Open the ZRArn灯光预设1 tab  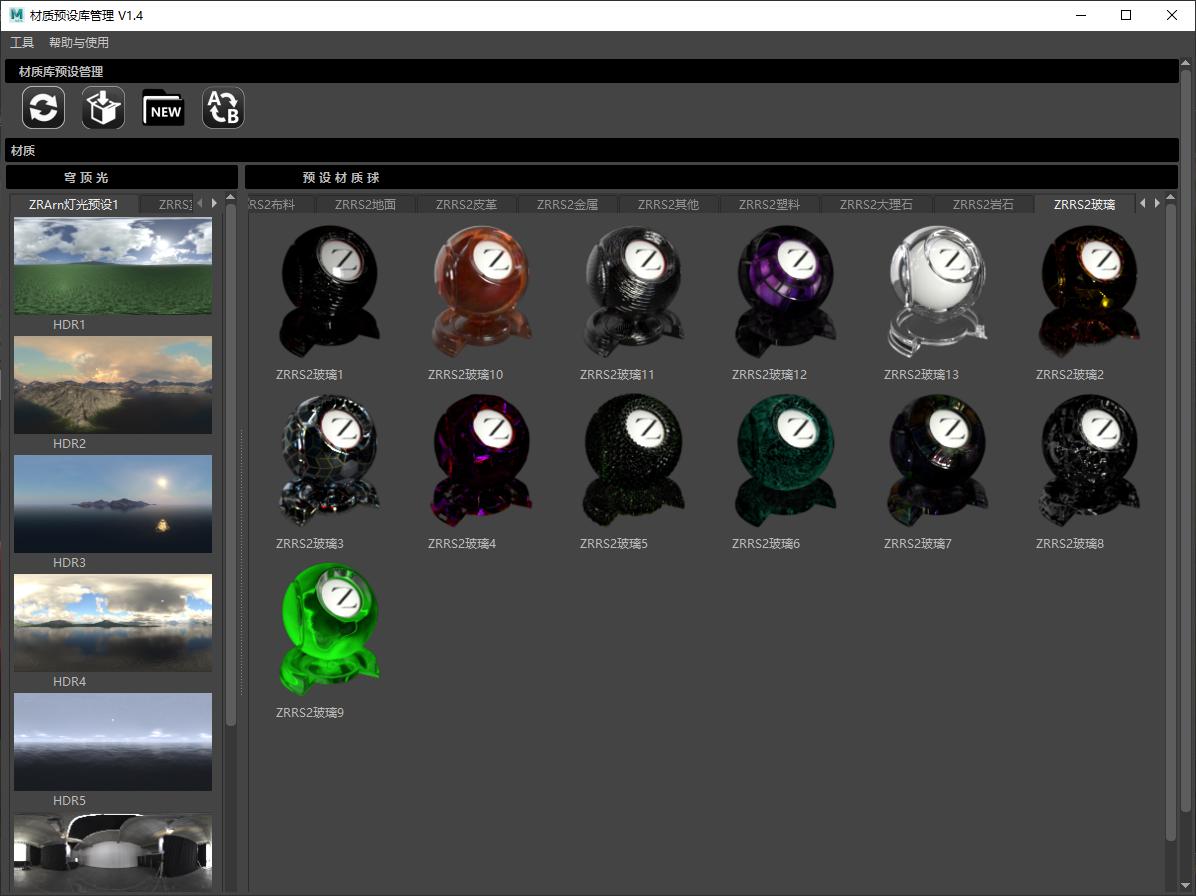(74, 204)
